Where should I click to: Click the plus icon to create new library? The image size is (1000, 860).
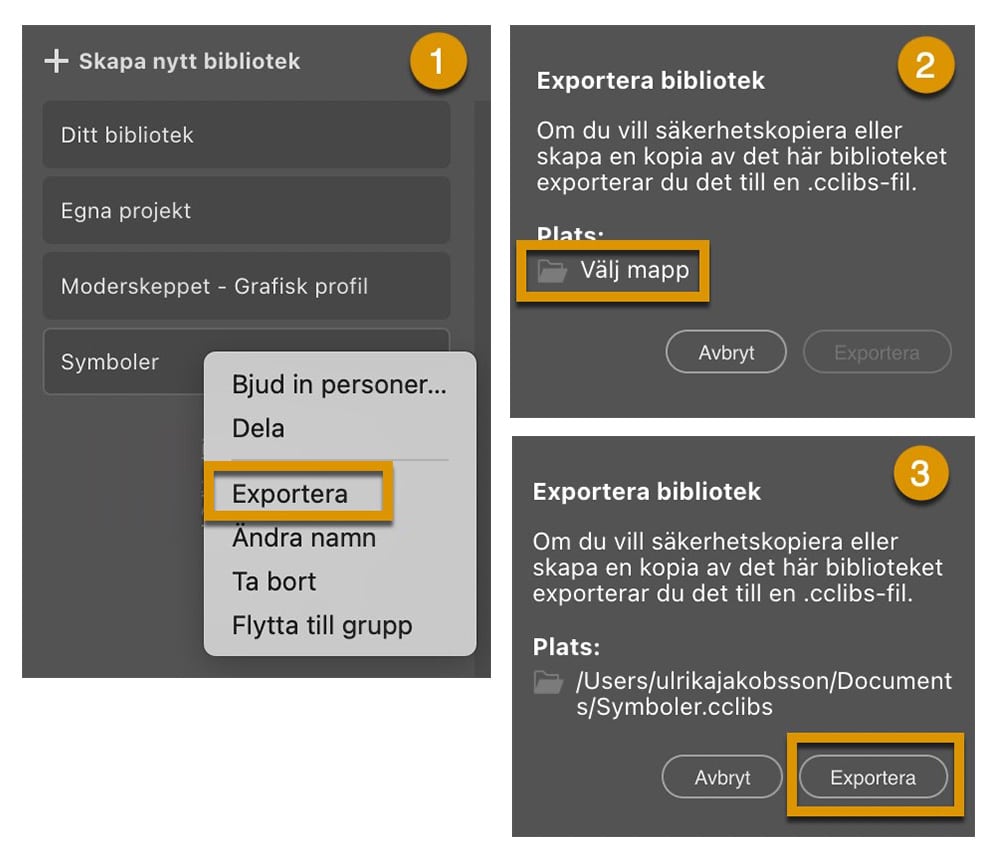[55, 61]
